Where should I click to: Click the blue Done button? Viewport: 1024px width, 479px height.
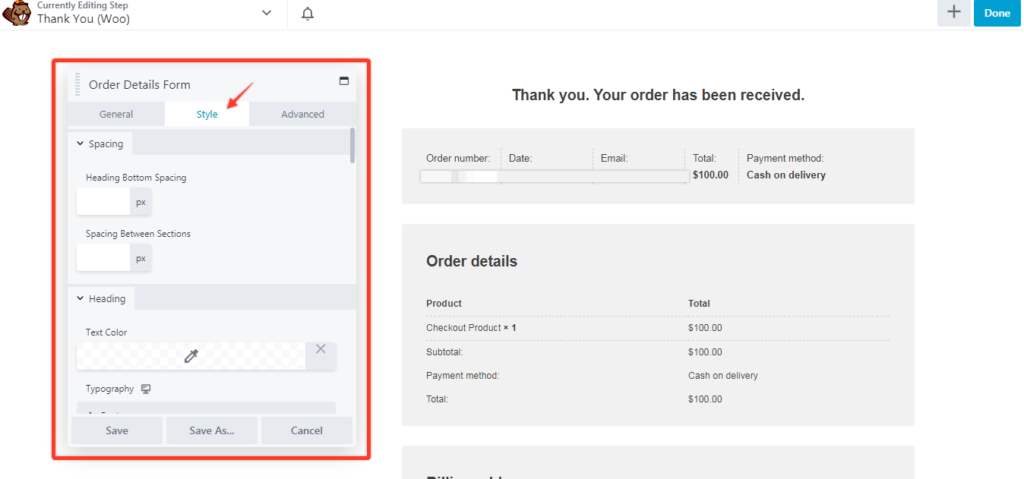pos(997,13)
